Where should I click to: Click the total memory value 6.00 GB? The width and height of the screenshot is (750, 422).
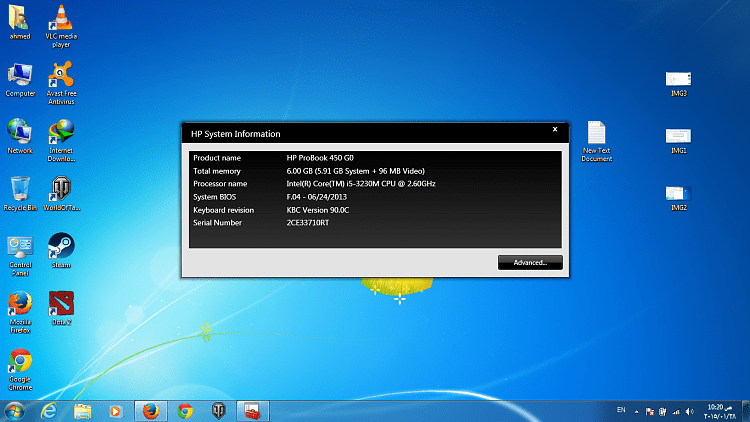tap(355, 171)
